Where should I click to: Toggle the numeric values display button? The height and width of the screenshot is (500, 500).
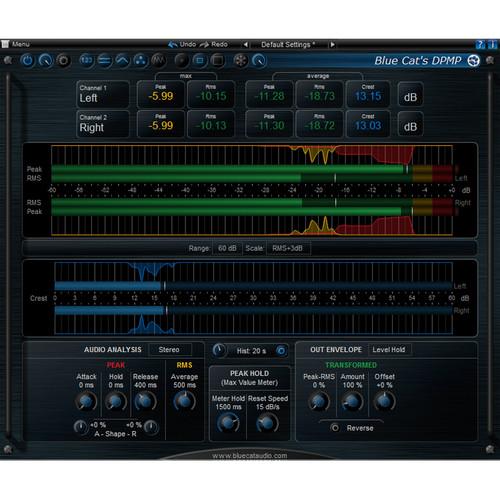(86, 61)
